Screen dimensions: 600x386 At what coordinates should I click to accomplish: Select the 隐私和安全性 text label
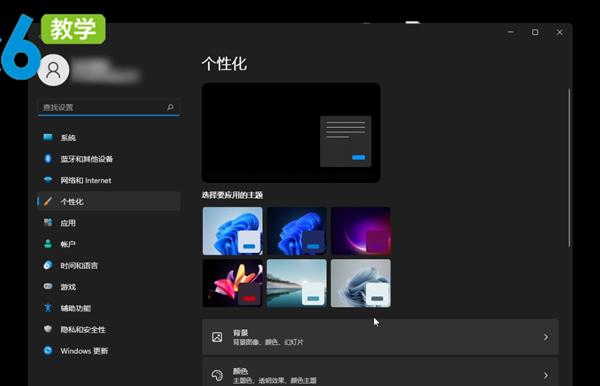click(83, 329)
